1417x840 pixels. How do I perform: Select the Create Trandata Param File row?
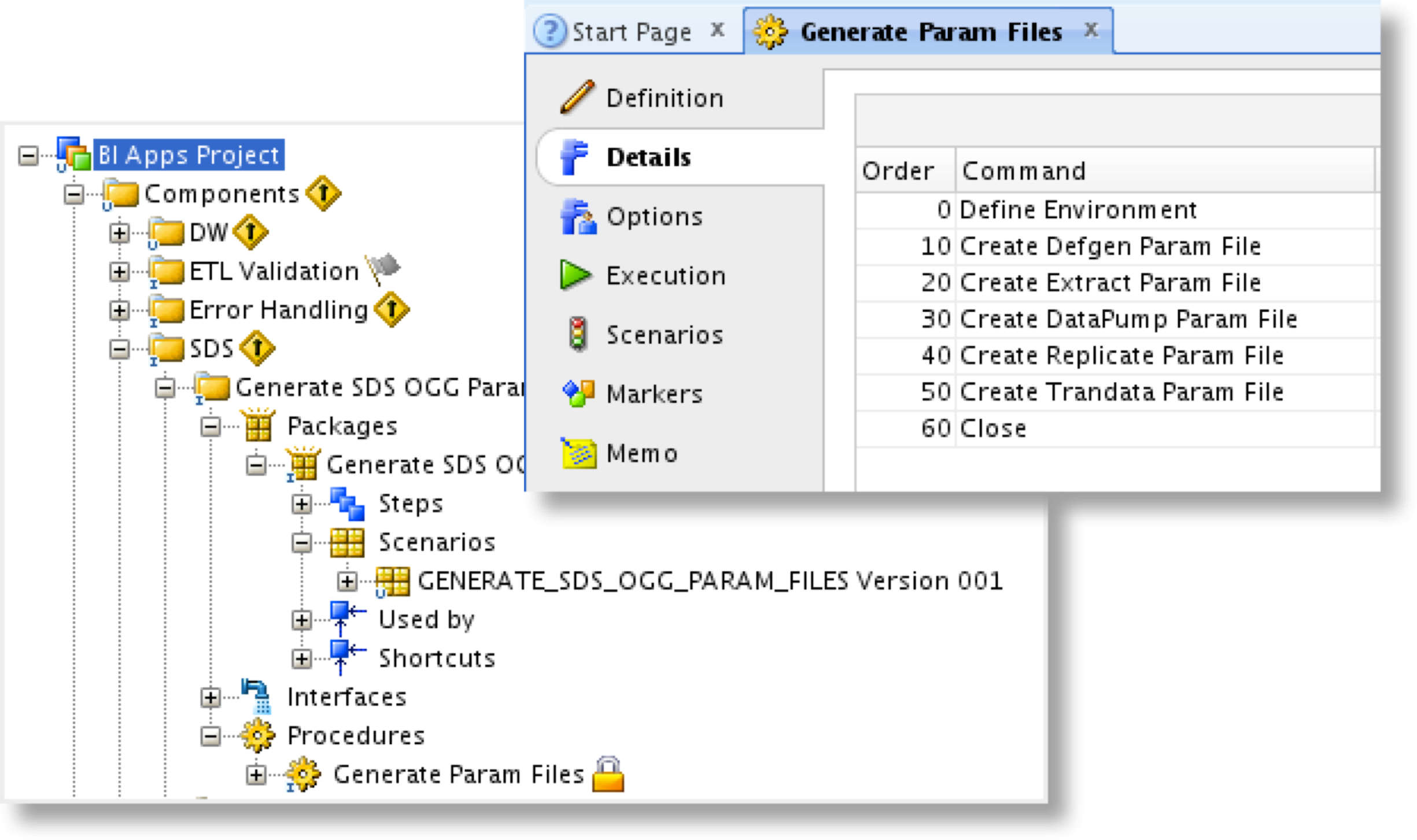(x=1115, y=392)
